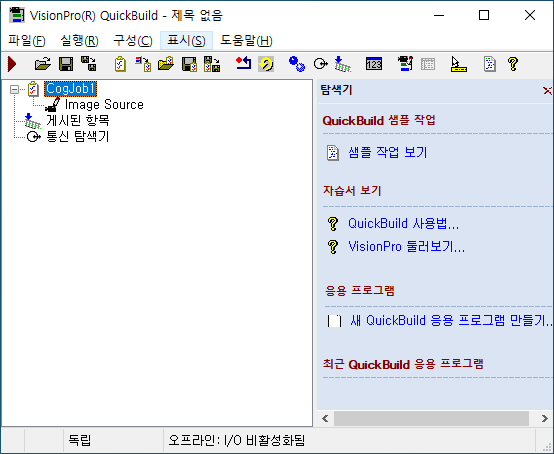Click the QuickBuild 샘플 작업 heading

point(379,120)
